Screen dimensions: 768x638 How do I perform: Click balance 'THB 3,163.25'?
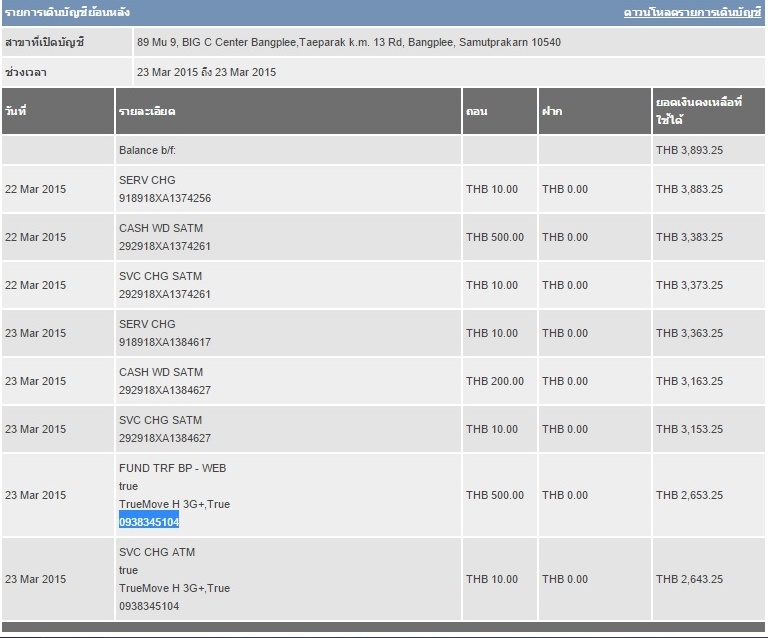point(689,381)
